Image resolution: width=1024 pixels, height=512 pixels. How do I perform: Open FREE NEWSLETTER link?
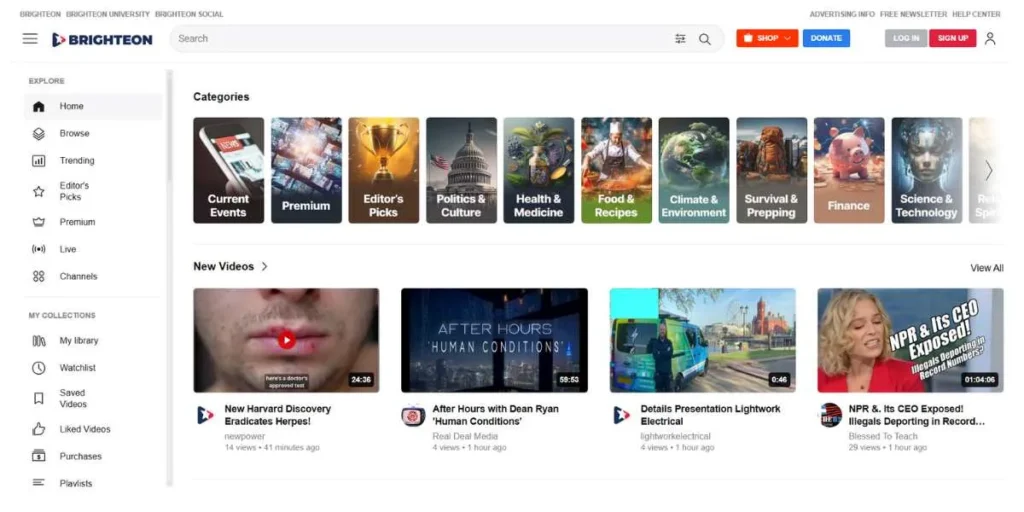pyautogui.click(x=913, y=14)
